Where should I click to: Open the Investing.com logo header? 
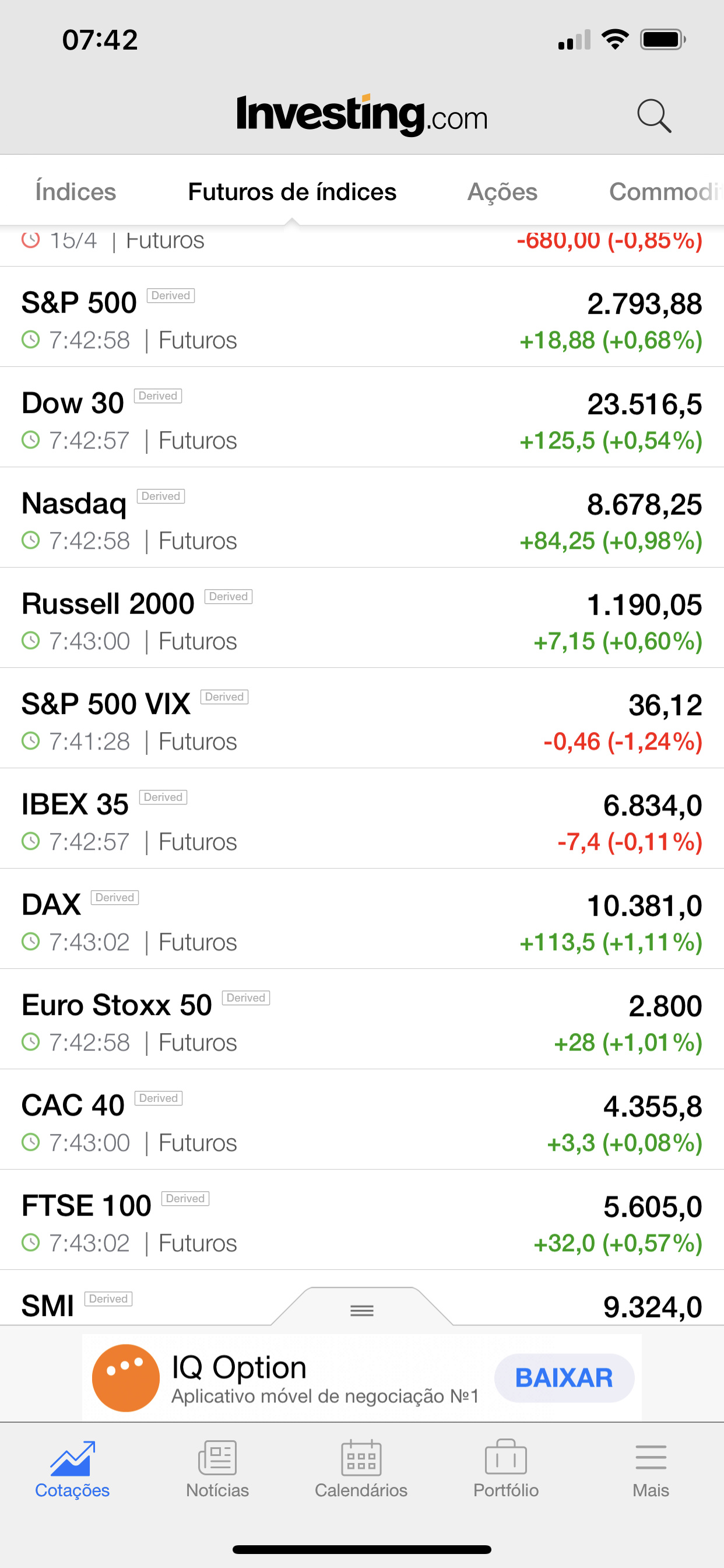point(362,114)
